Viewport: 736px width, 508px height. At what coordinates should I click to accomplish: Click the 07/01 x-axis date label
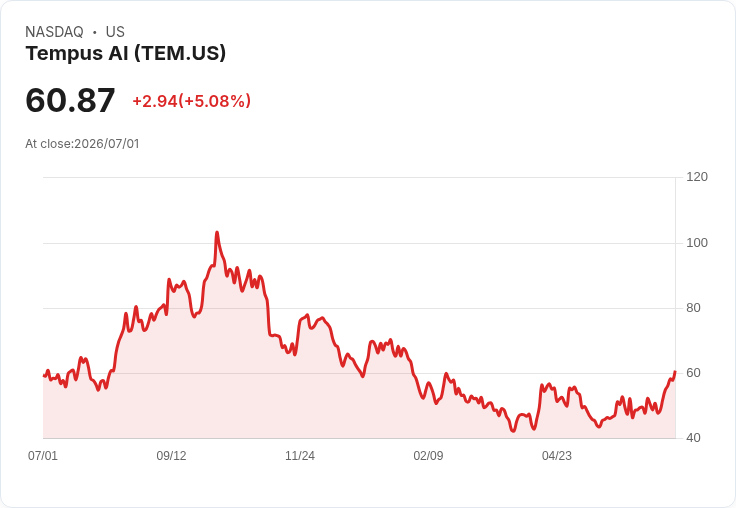click(43, 455)
